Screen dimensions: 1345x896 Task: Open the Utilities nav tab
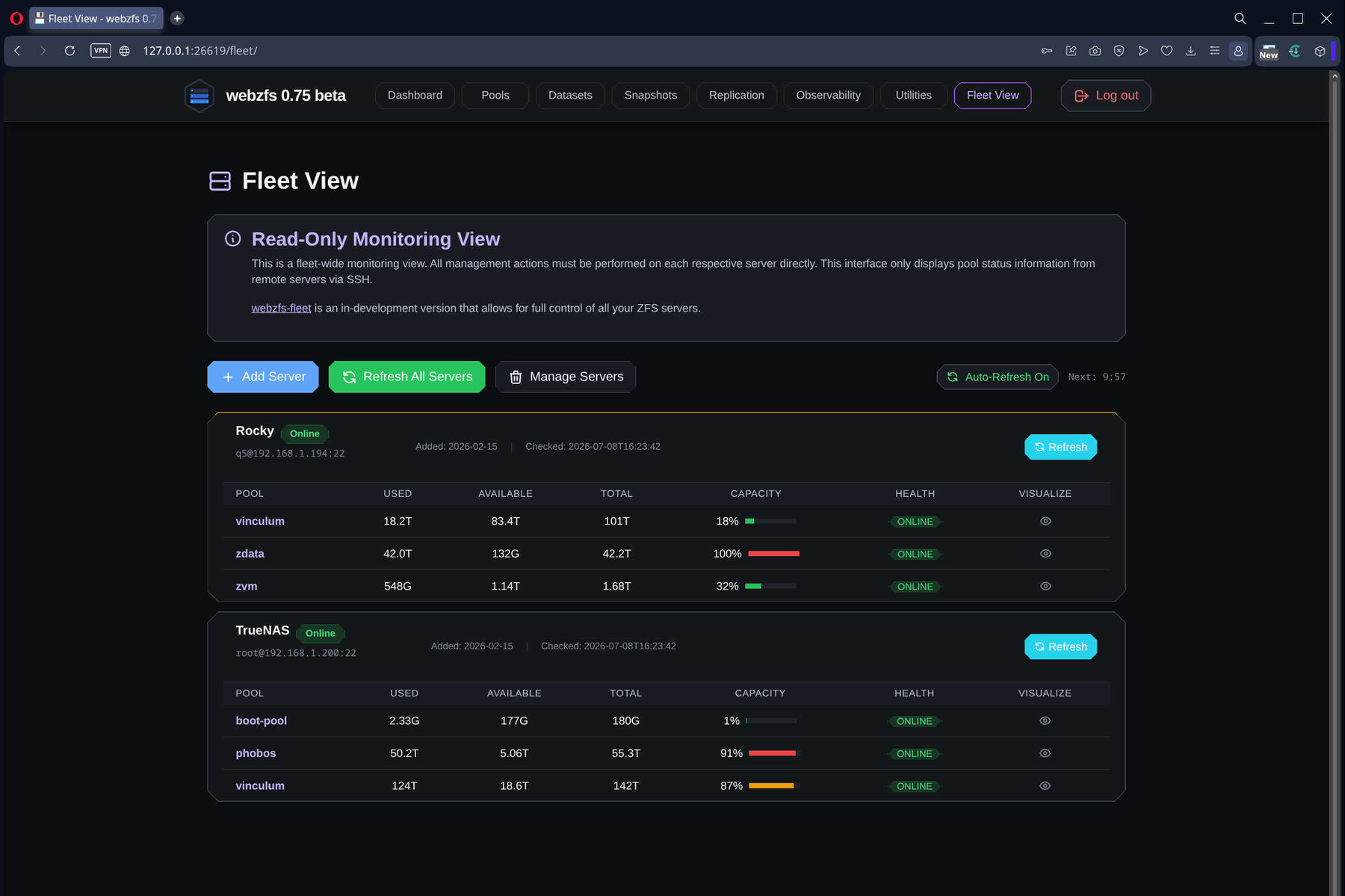tap(914, 95)
